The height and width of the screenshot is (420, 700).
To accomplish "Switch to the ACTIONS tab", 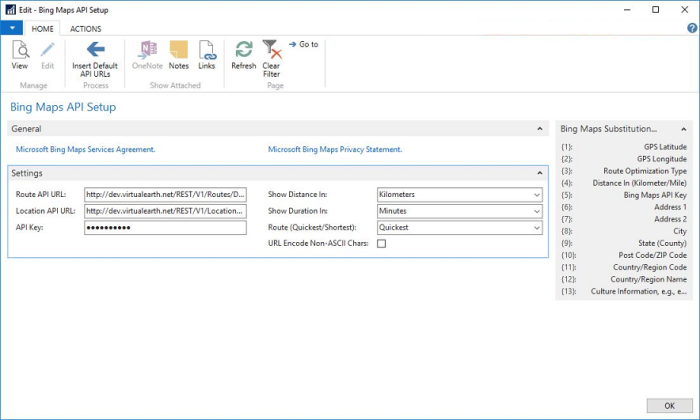I will [x=85, y=29].
